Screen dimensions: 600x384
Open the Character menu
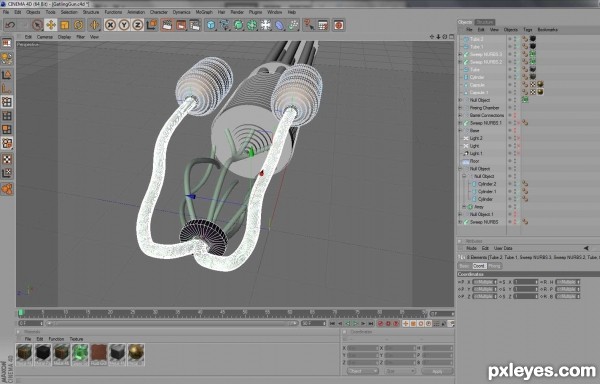click(x=158, y=12)
